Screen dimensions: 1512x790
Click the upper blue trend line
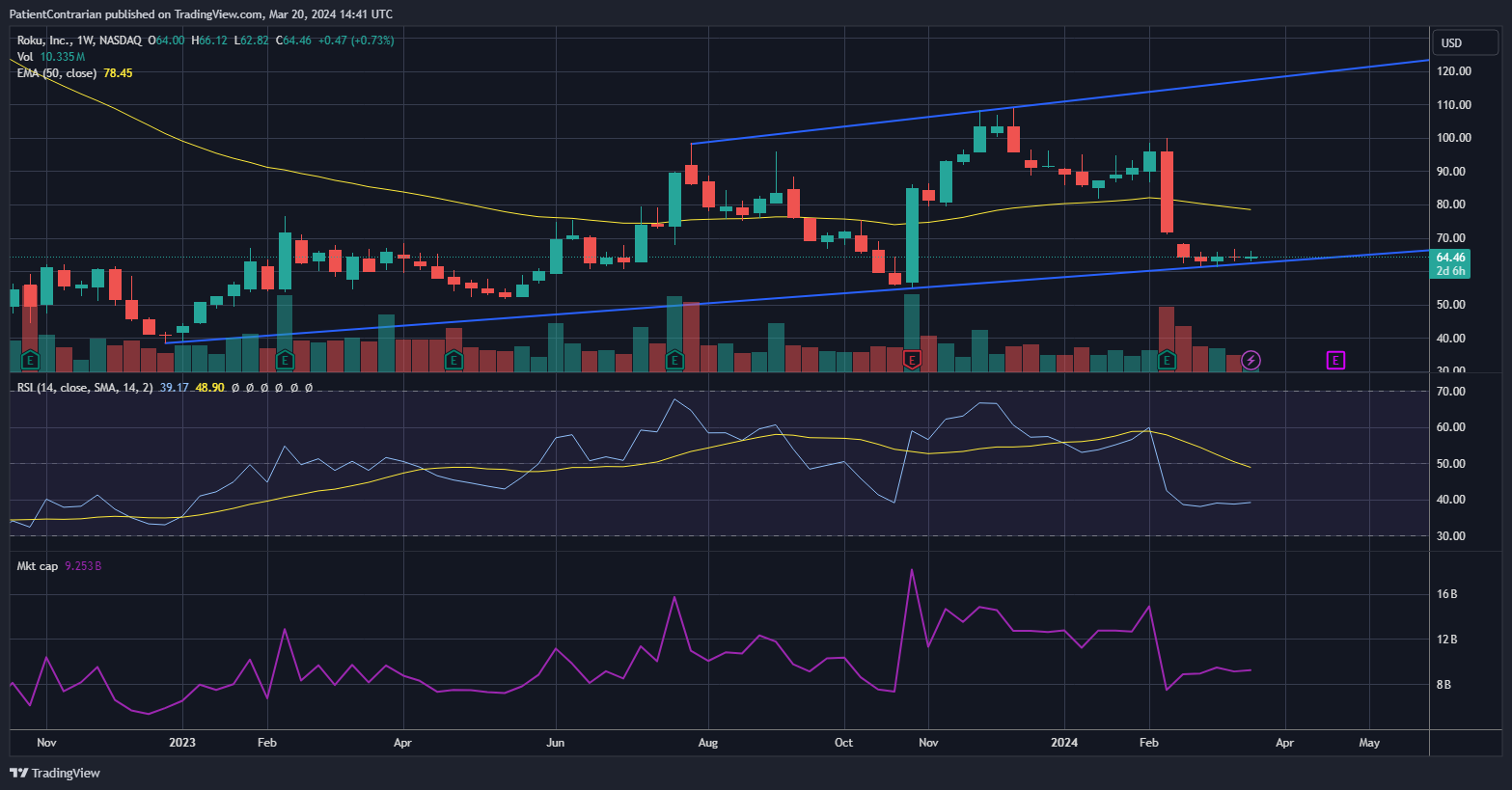click(x=1061, y=101)
